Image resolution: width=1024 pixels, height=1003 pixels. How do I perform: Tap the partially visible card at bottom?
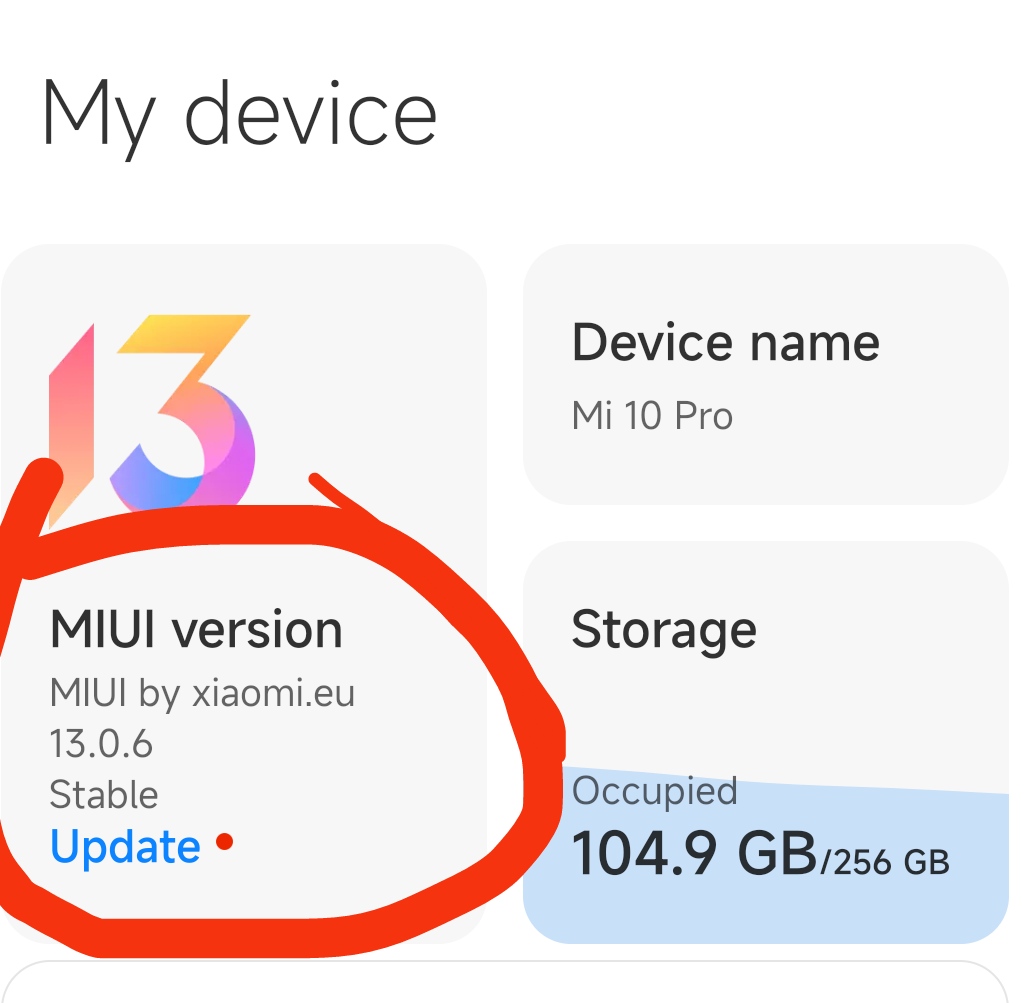(x=504, y=982)
